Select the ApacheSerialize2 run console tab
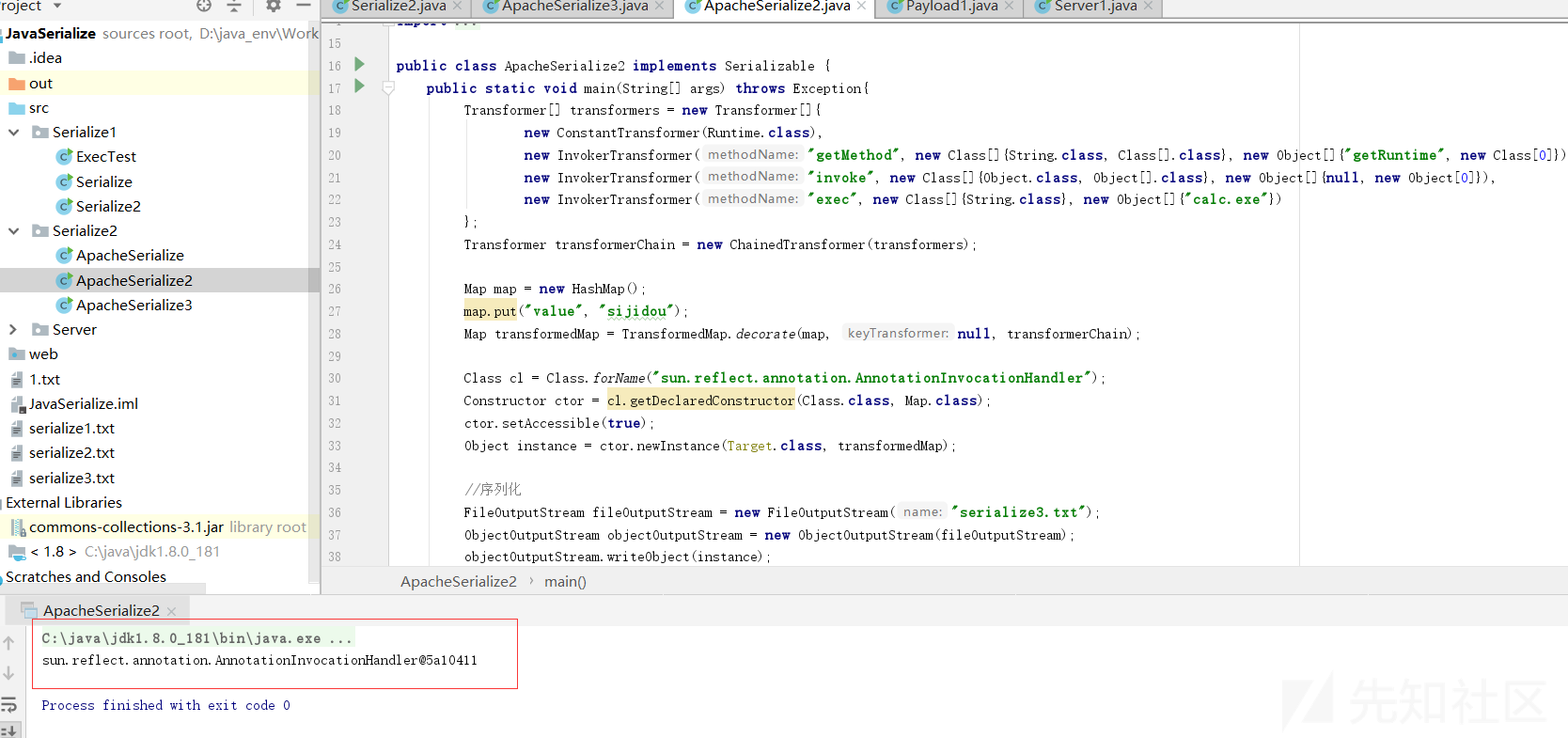This screenshot has width=1568, height=738. [x=101, y=611]
